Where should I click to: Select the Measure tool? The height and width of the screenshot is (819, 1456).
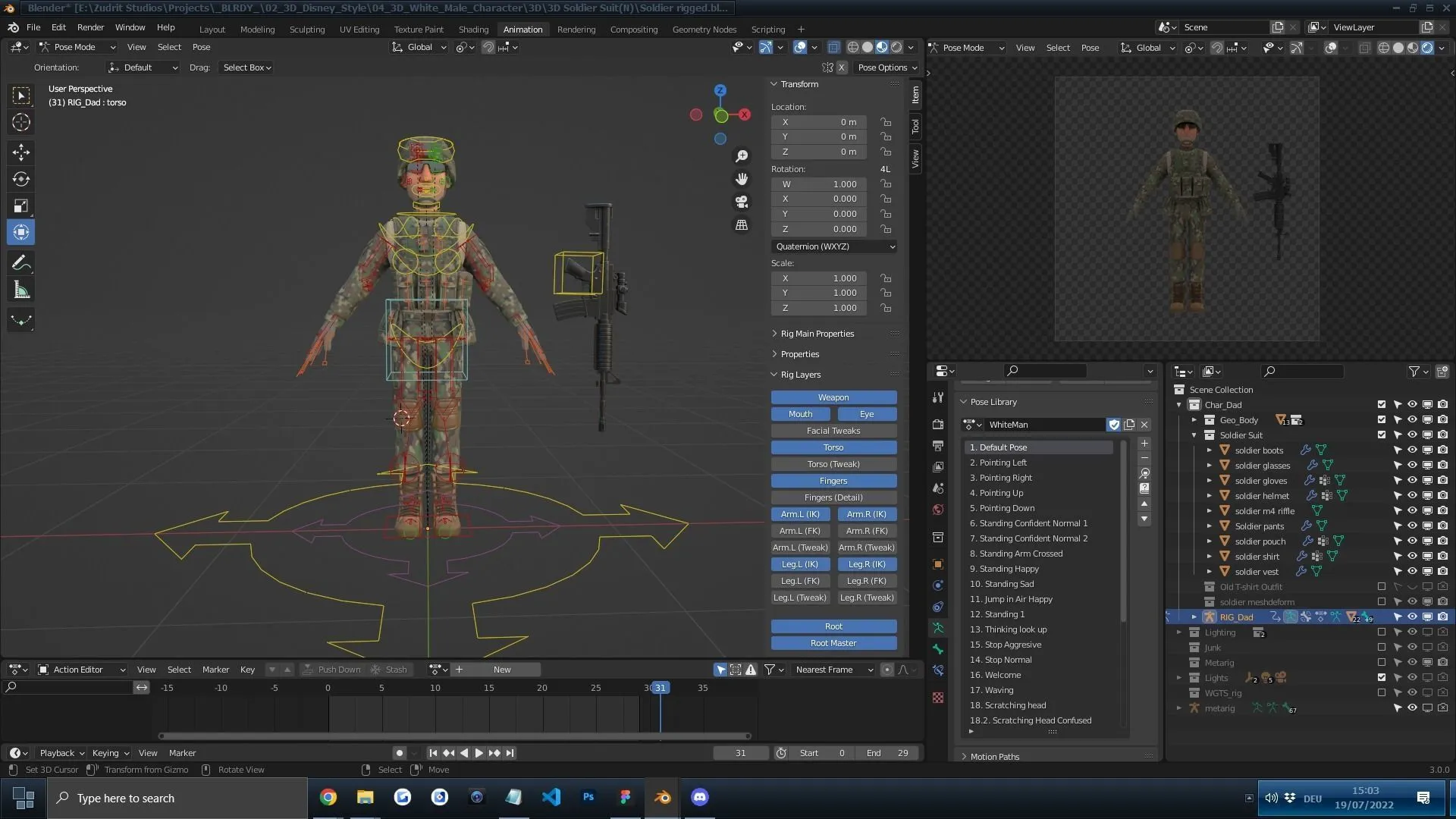(x=20, y=289)
